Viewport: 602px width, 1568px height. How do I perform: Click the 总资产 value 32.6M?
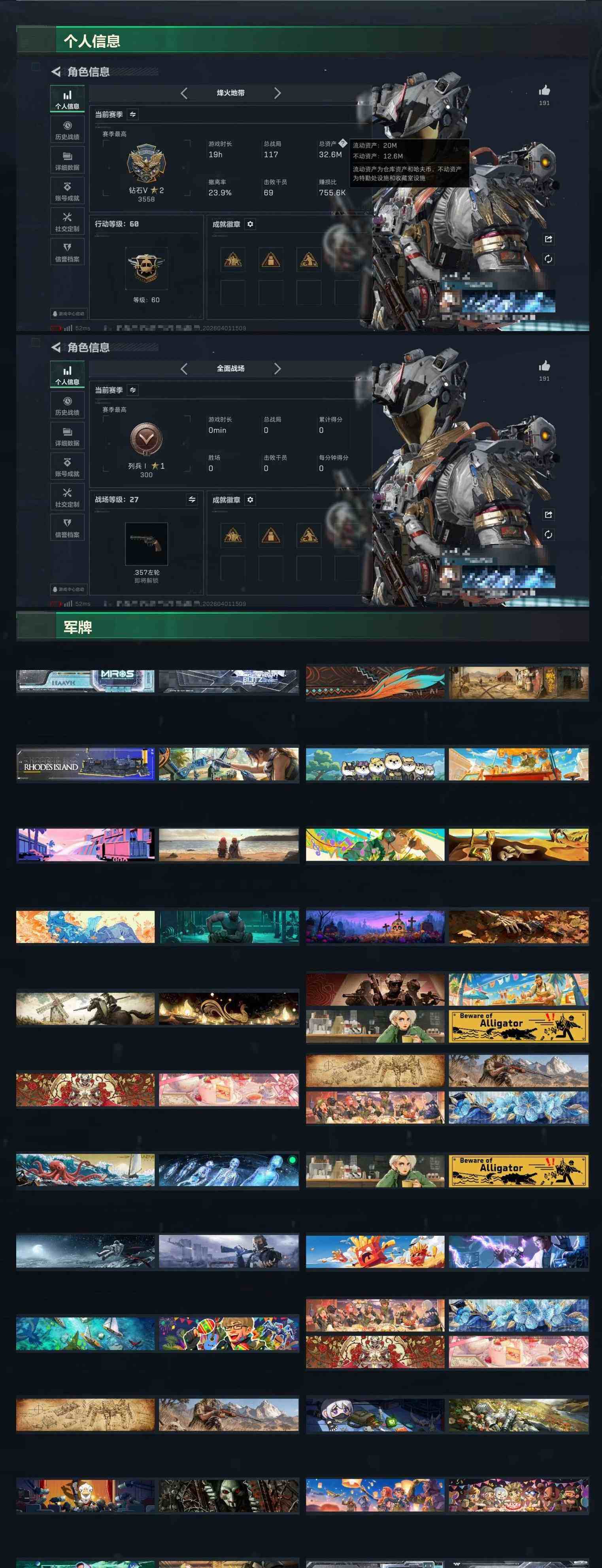(330, 155)
